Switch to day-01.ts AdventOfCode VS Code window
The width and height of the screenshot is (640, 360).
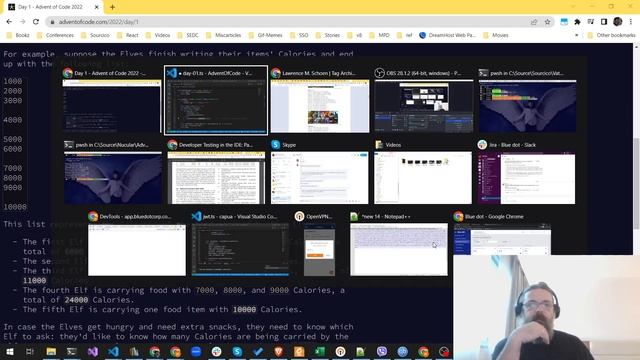216,100
